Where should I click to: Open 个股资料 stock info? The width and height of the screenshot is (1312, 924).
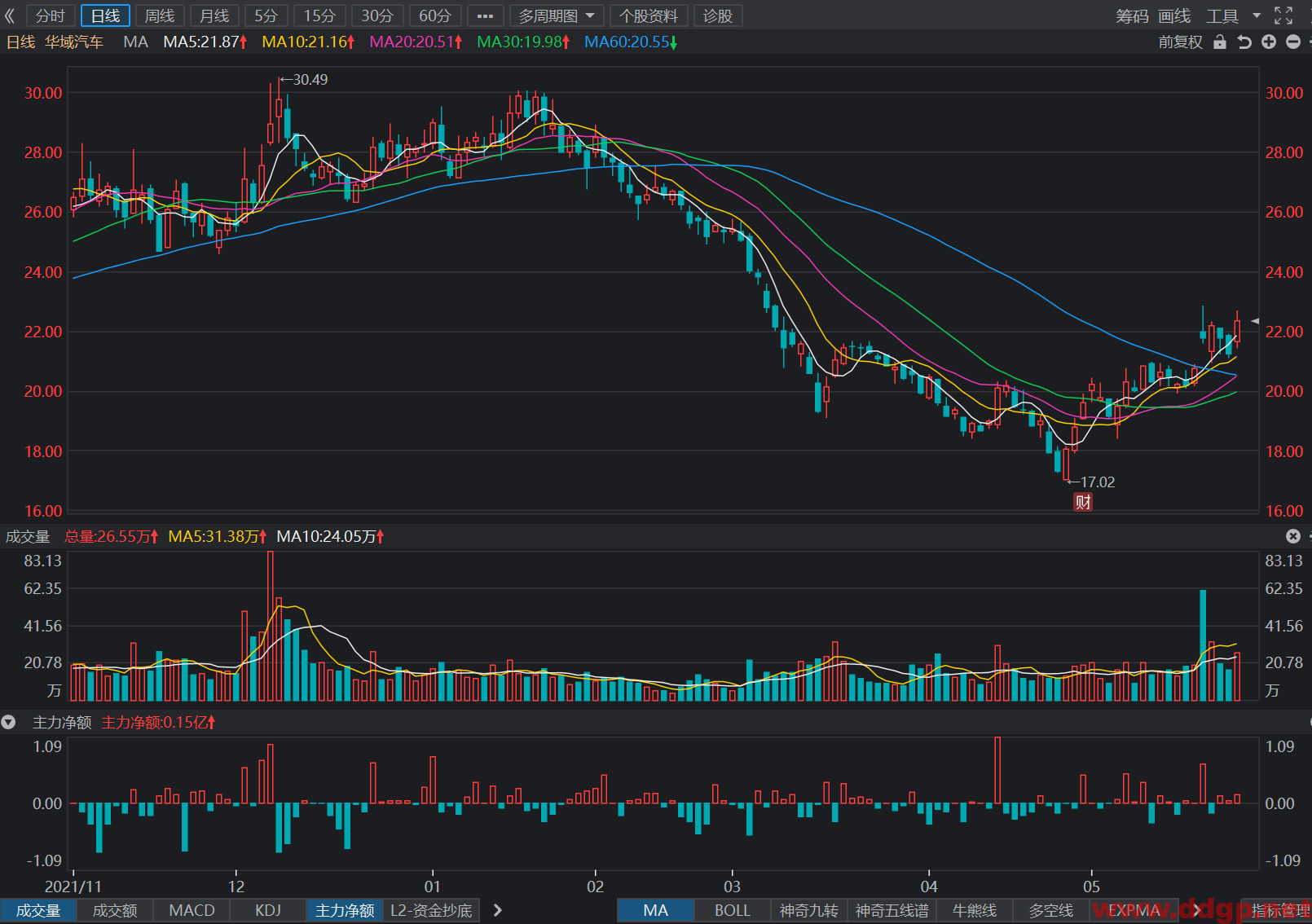[x=649, y=15]
